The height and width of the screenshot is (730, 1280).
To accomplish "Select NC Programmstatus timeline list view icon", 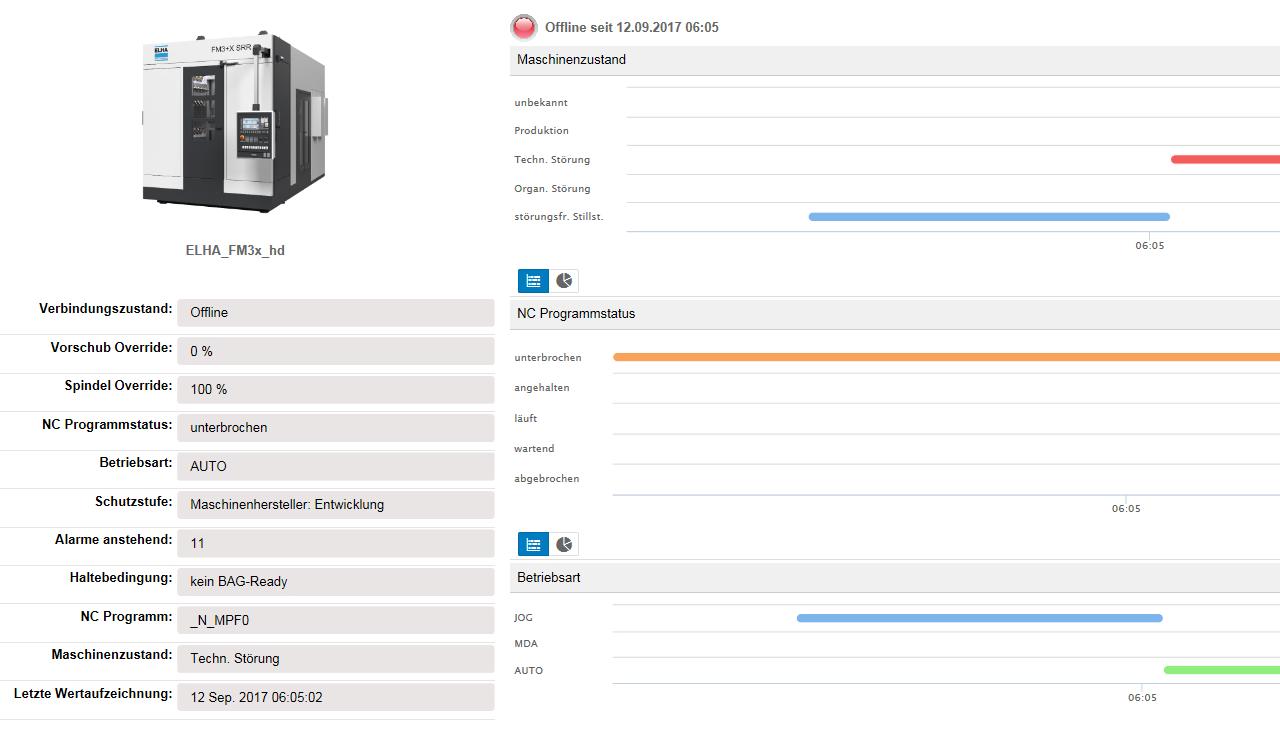I will (534, 544).
